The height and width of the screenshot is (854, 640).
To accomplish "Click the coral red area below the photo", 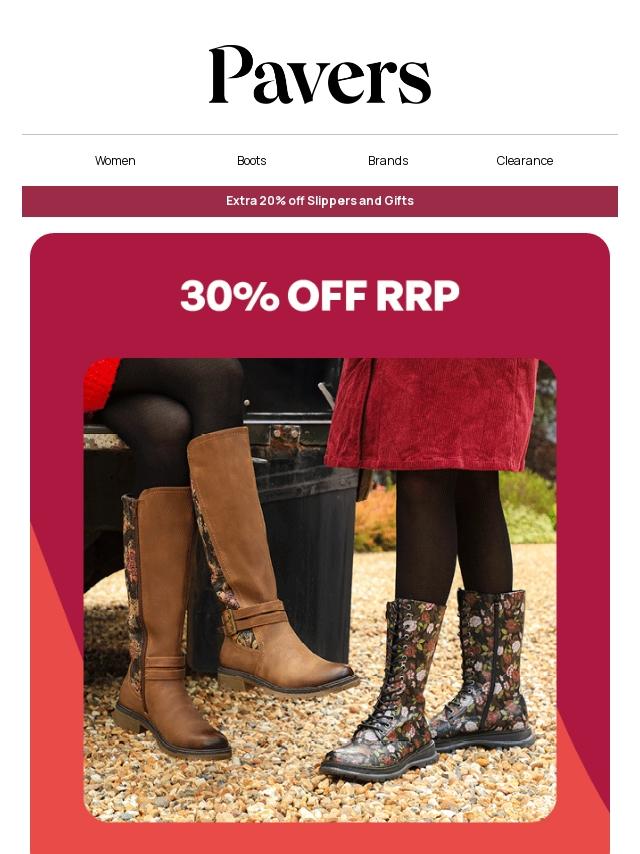I will click(x=320, y=839).
